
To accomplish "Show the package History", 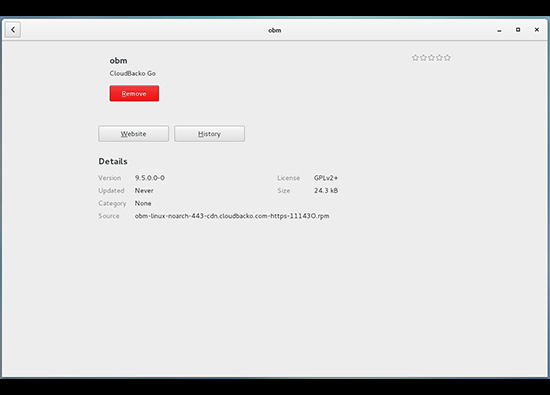I will pos(209,134).
